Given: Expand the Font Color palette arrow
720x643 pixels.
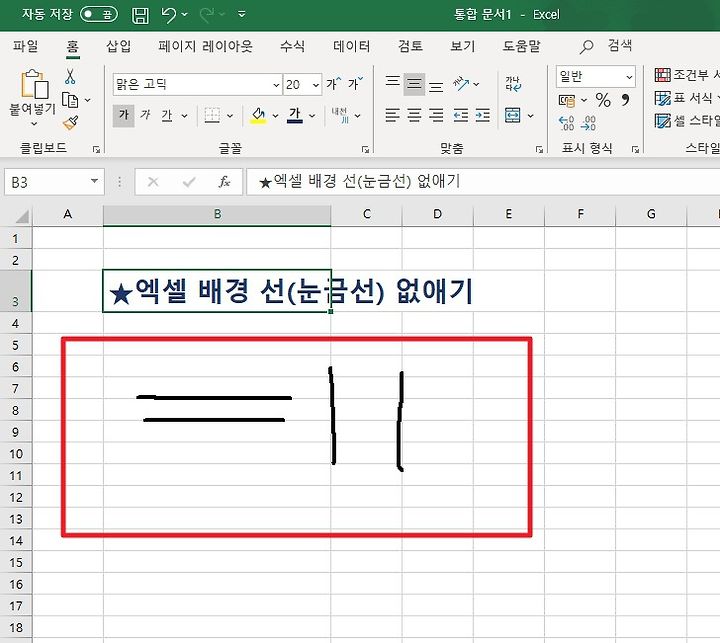Looking at the screenshot, I should coord(312,116).
